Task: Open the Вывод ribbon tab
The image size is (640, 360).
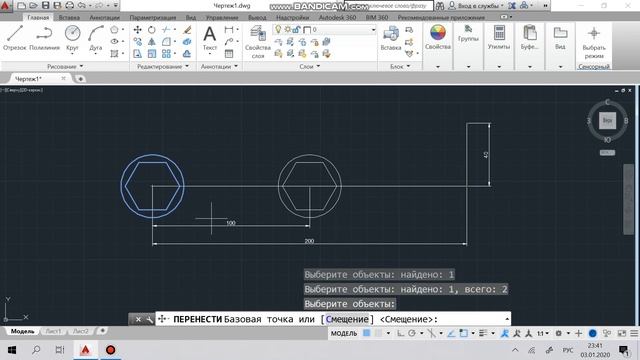Action: 257,18
